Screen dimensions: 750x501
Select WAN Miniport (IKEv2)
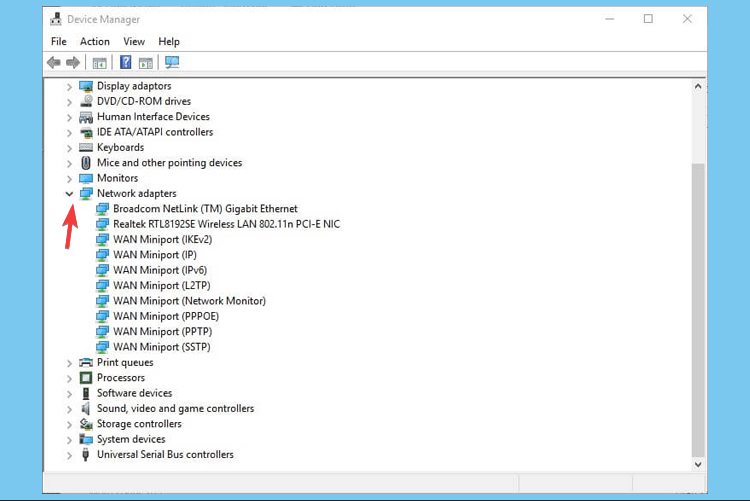[163, 239]
